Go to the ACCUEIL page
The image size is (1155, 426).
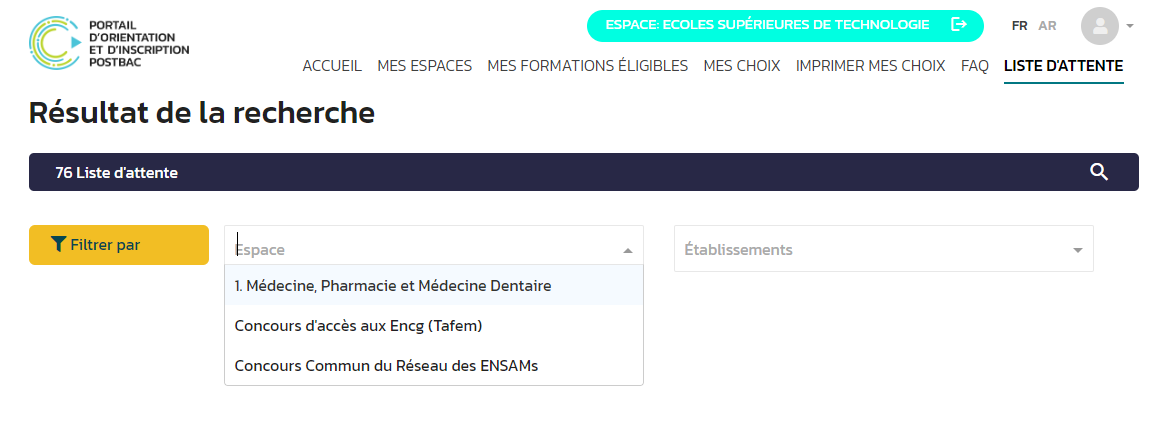pos(332,66)
